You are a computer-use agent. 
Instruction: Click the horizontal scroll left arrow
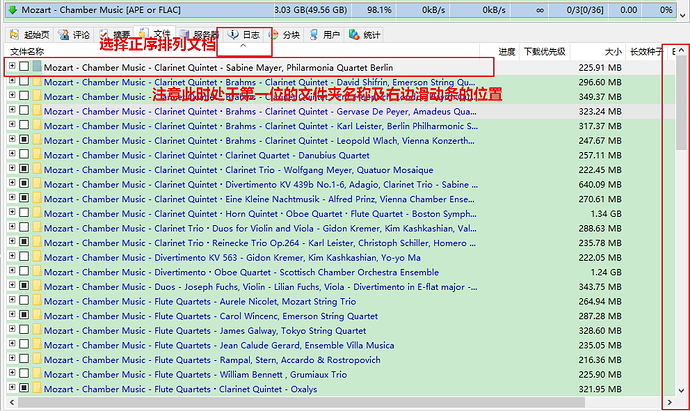pos(11,402)
